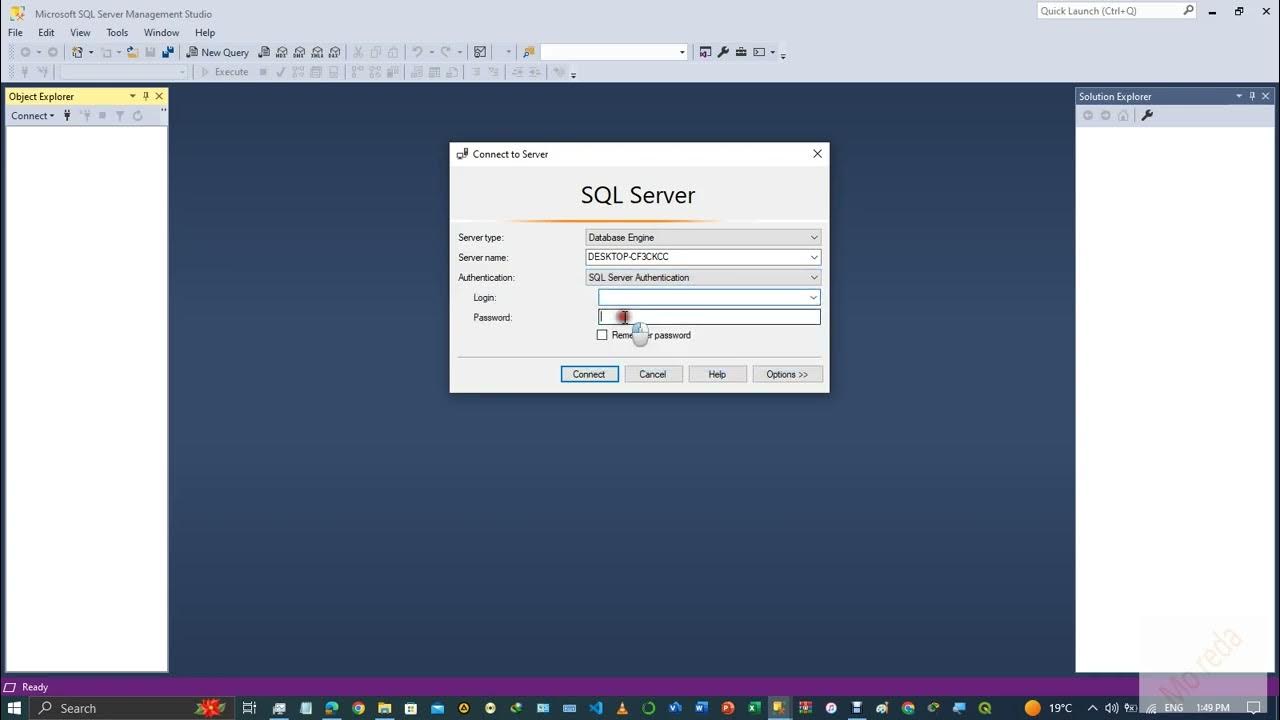Viewport: 1280px width, 720px height.
Task: Open Excel from the taskbar
Action: coord(754,708)
